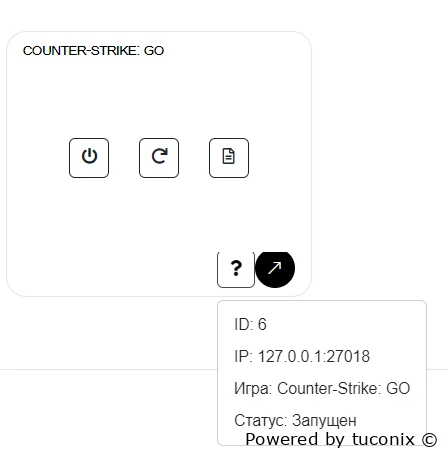Viewport: 448px width, 458px height.
Task: Click the IP: 127.0.0.1:27018 address line
Action: click(x=302, y=356)
